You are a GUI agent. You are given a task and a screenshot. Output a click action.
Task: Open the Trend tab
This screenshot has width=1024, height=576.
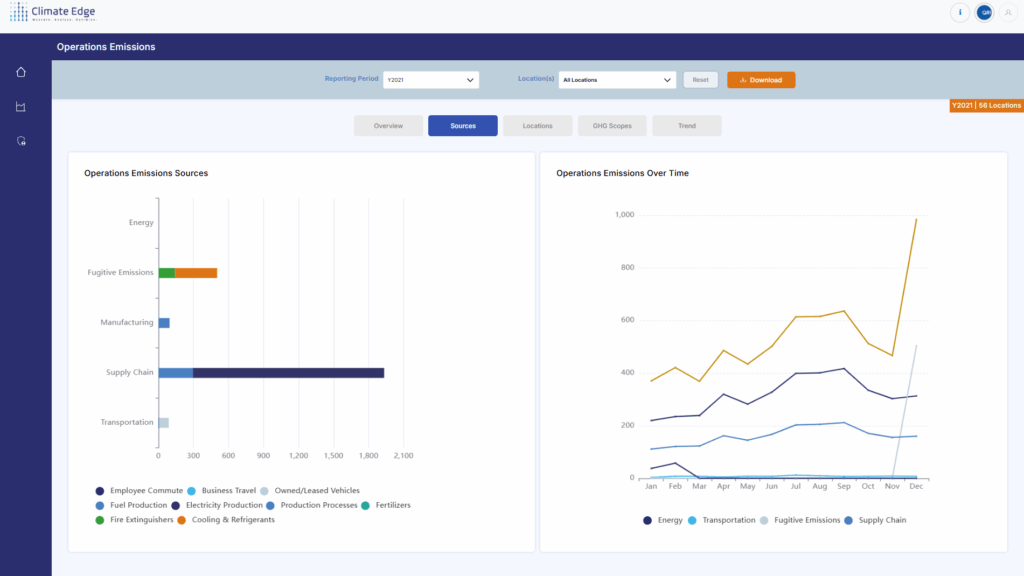[686, 126]
